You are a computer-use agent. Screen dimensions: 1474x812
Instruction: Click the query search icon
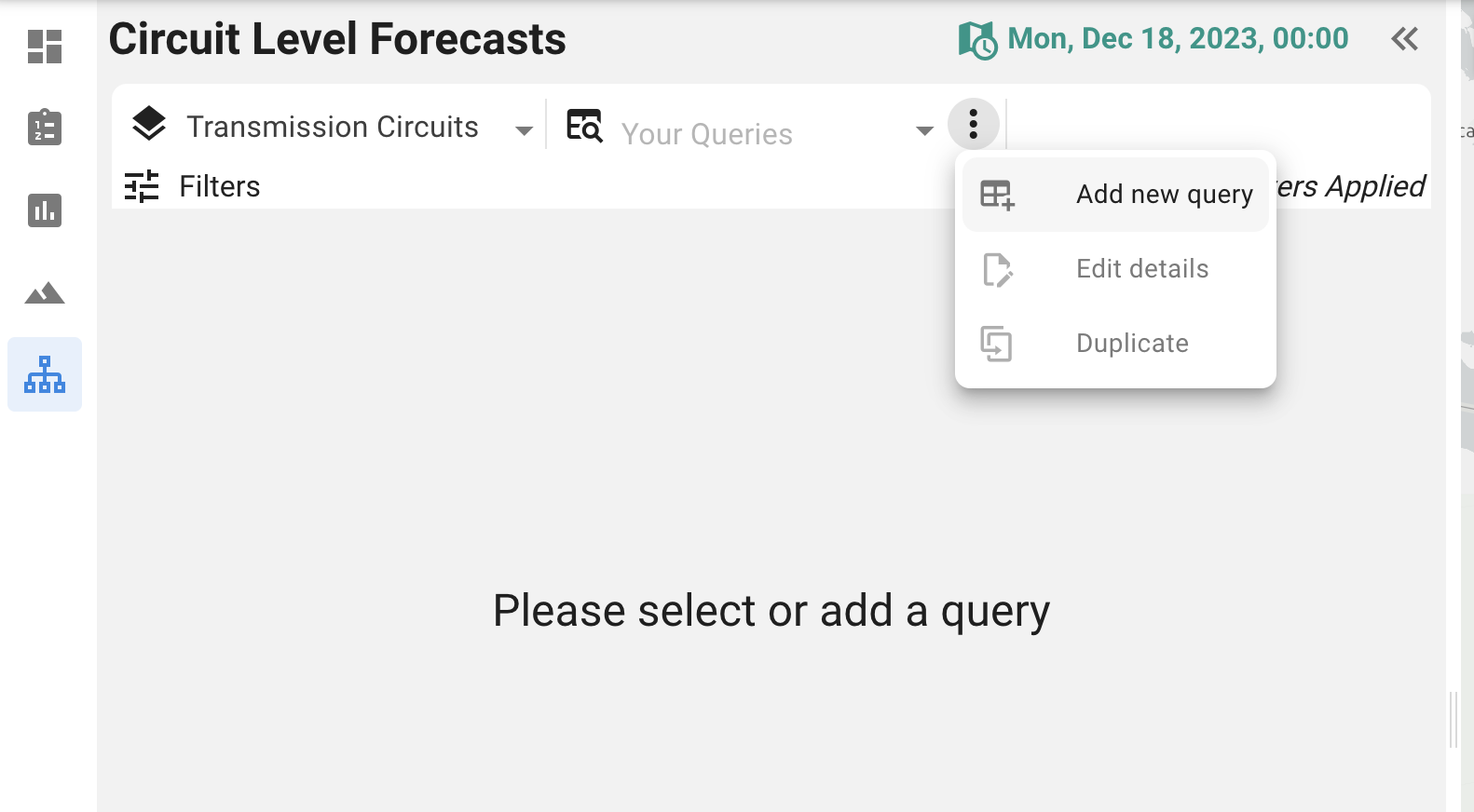click(585, 126)
